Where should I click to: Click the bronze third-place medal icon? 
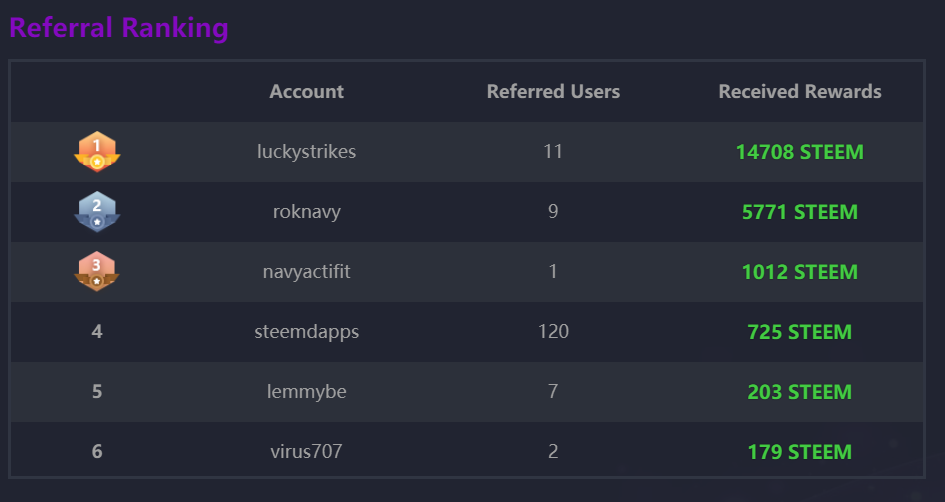tap(97, 272)
